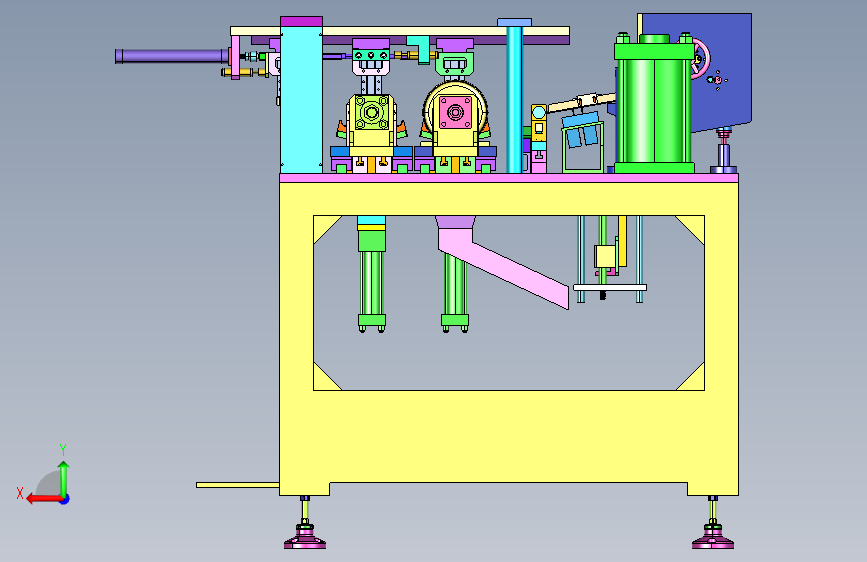The image size is (867, 562).
Task: Select the yellow frame's lower crossbeam
Action: coord(509,437)
